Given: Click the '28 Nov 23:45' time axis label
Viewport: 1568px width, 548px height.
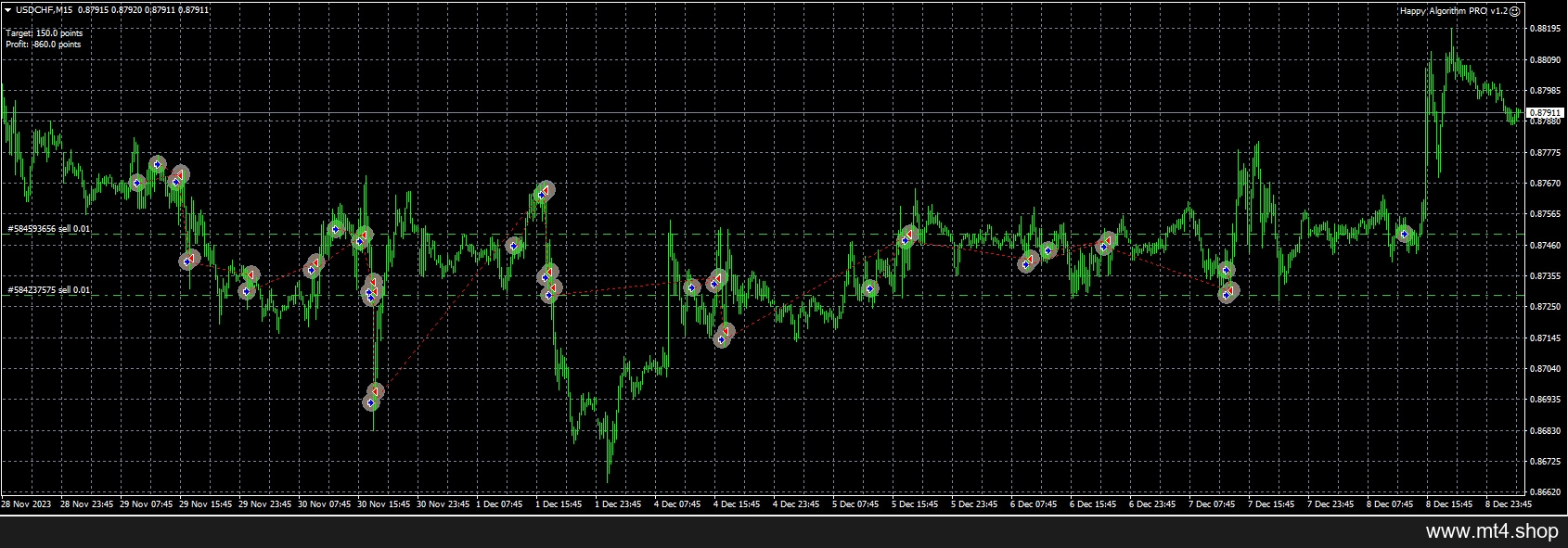Looking at the screenshot, I should 86,505.
